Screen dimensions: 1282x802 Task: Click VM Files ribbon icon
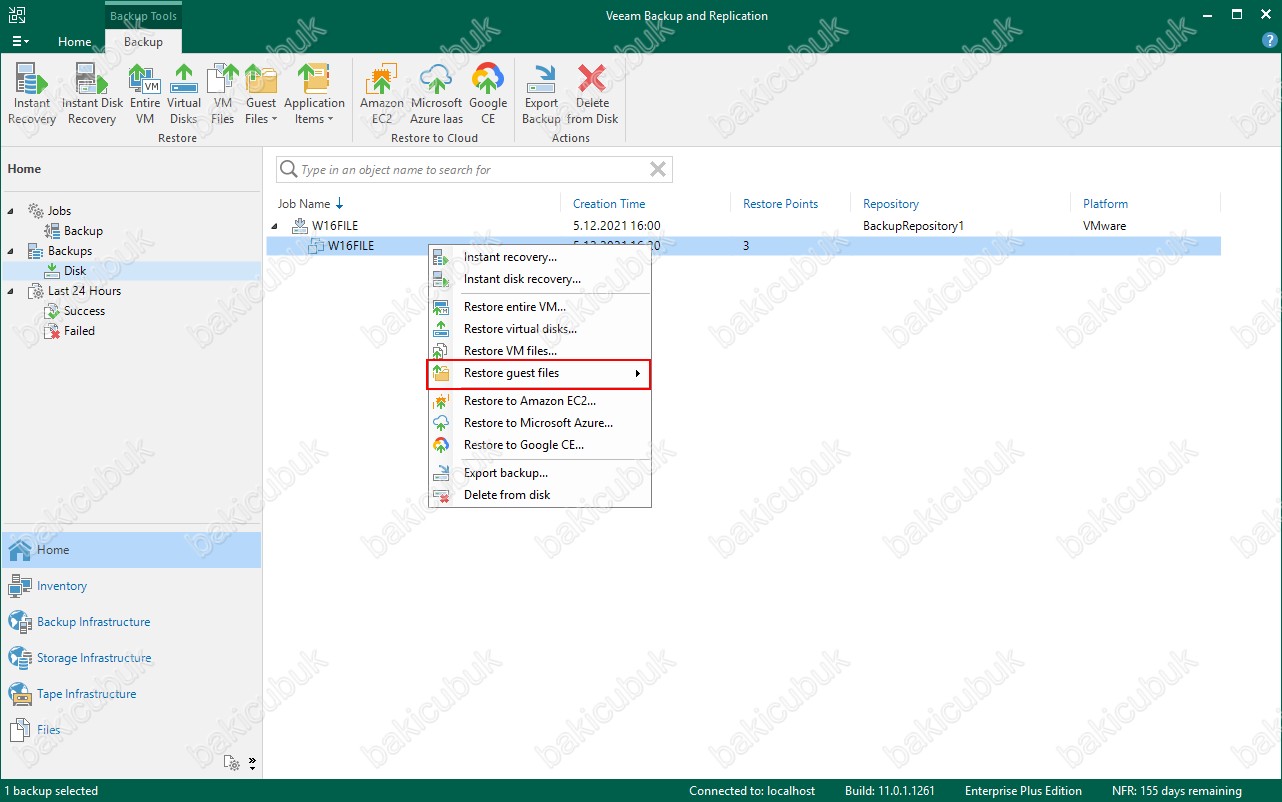coord(223,95)
